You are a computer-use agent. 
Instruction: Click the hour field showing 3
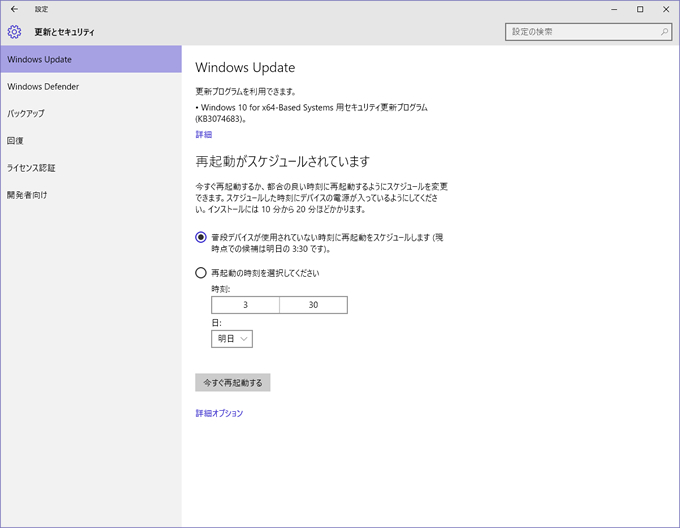[245, 305]
